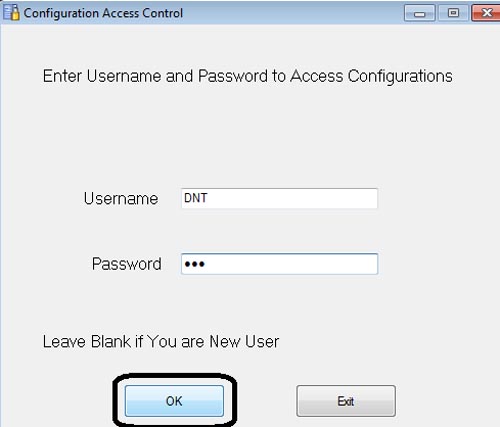Confirm login with the OK button

tap(174, 401)
